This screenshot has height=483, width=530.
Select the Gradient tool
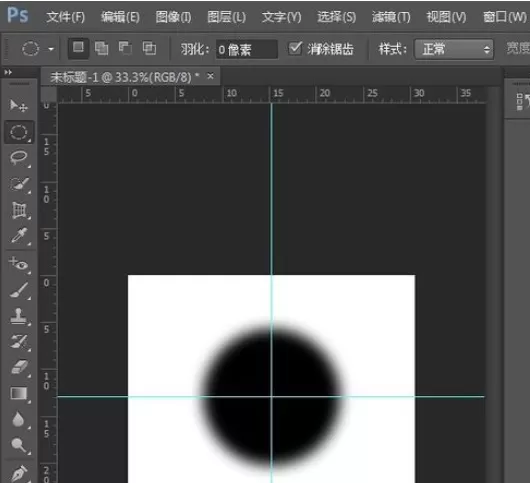19,393
